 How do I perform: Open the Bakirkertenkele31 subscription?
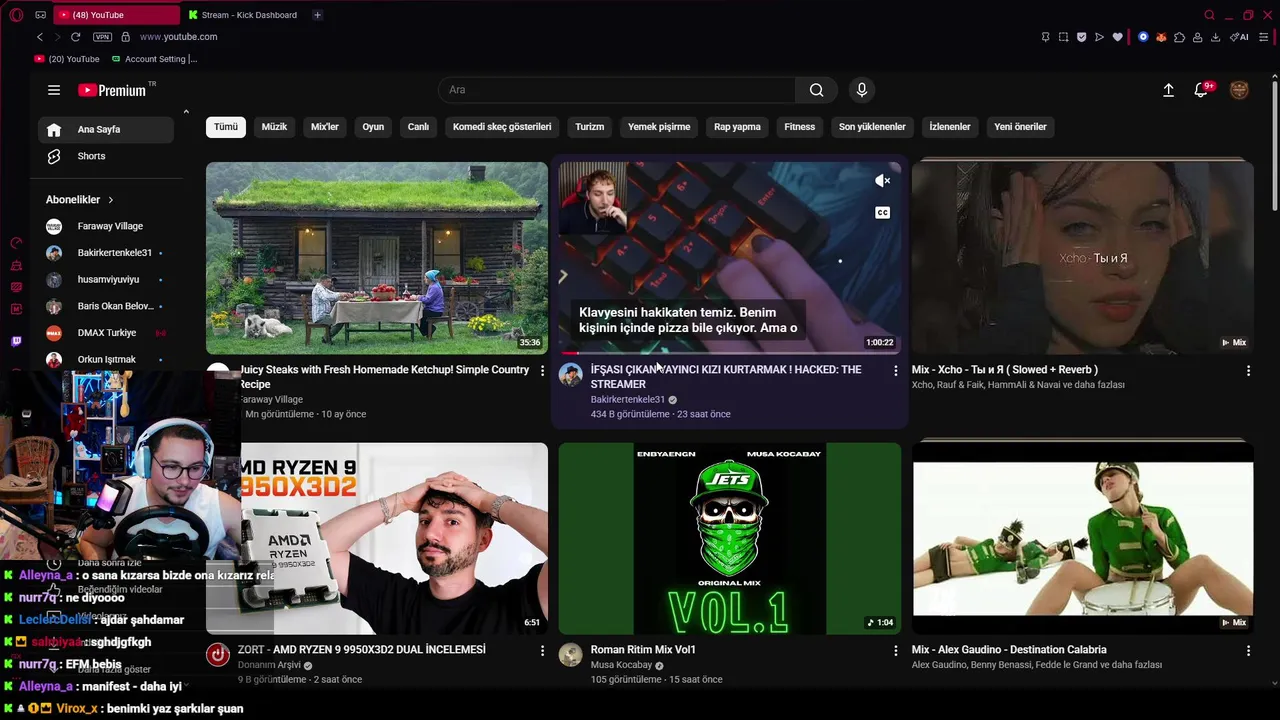106,253
